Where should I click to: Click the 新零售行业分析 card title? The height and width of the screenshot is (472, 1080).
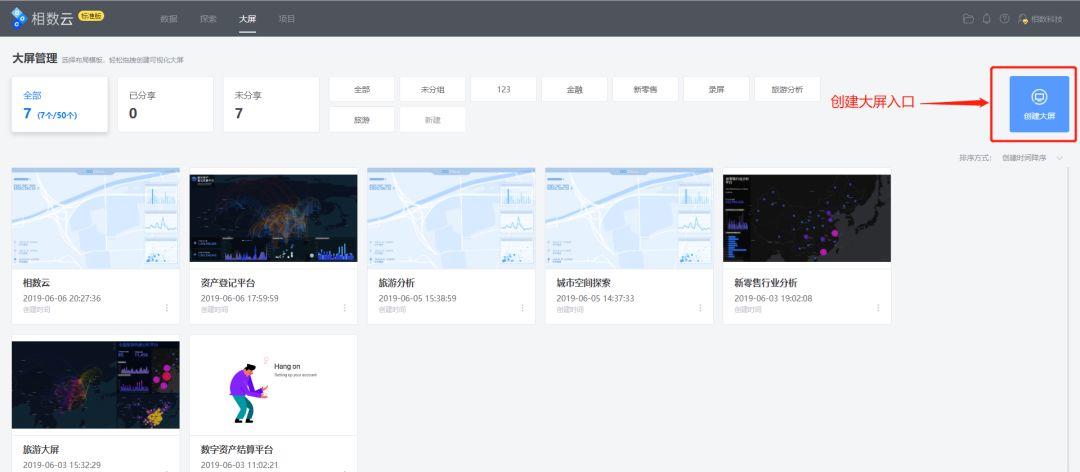click(x=766, y=283)
